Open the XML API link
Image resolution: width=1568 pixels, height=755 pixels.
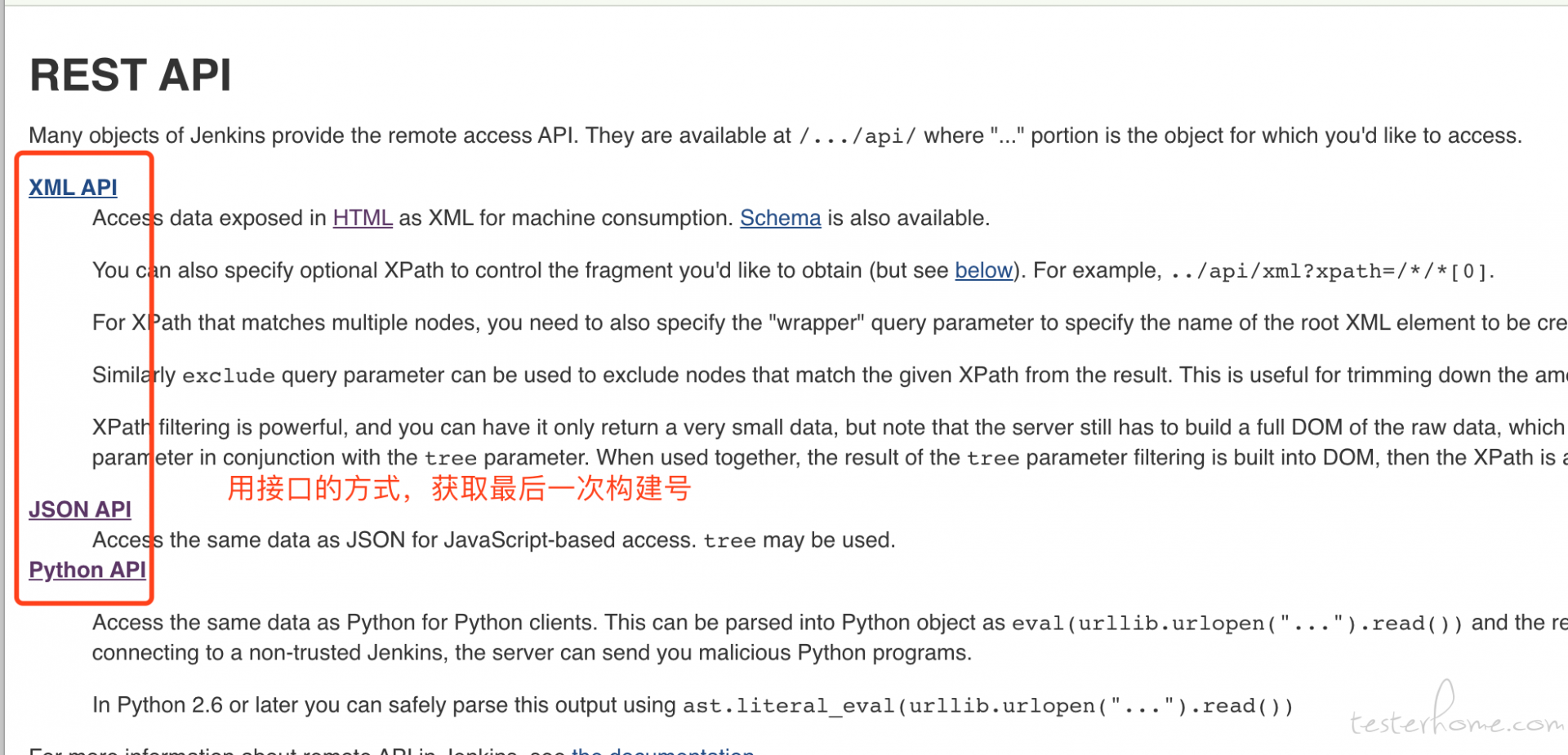click(73, 188)
